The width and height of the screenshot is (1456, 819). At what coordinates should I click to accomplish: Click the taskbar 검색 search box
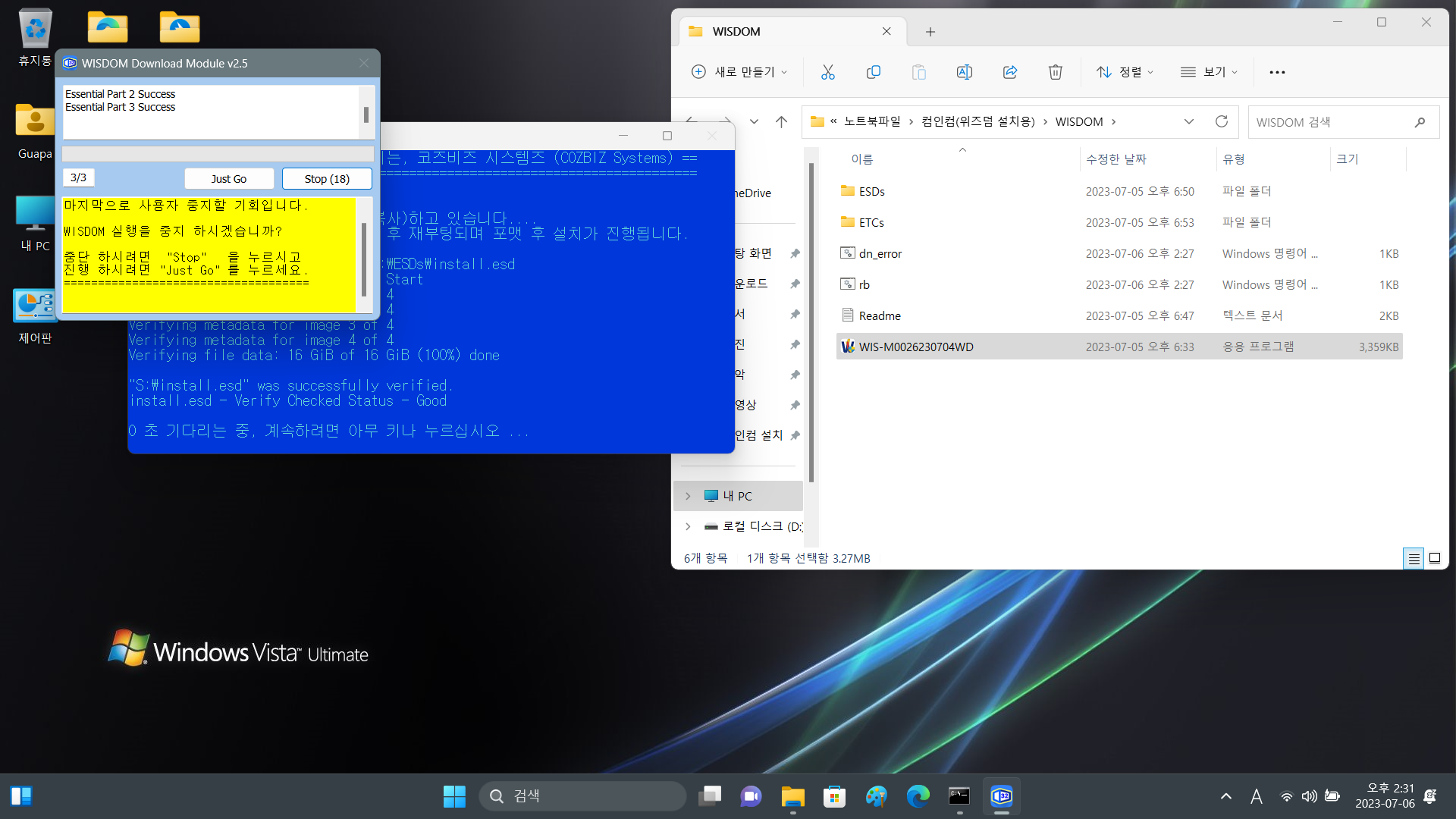click(x=582, y=795)
